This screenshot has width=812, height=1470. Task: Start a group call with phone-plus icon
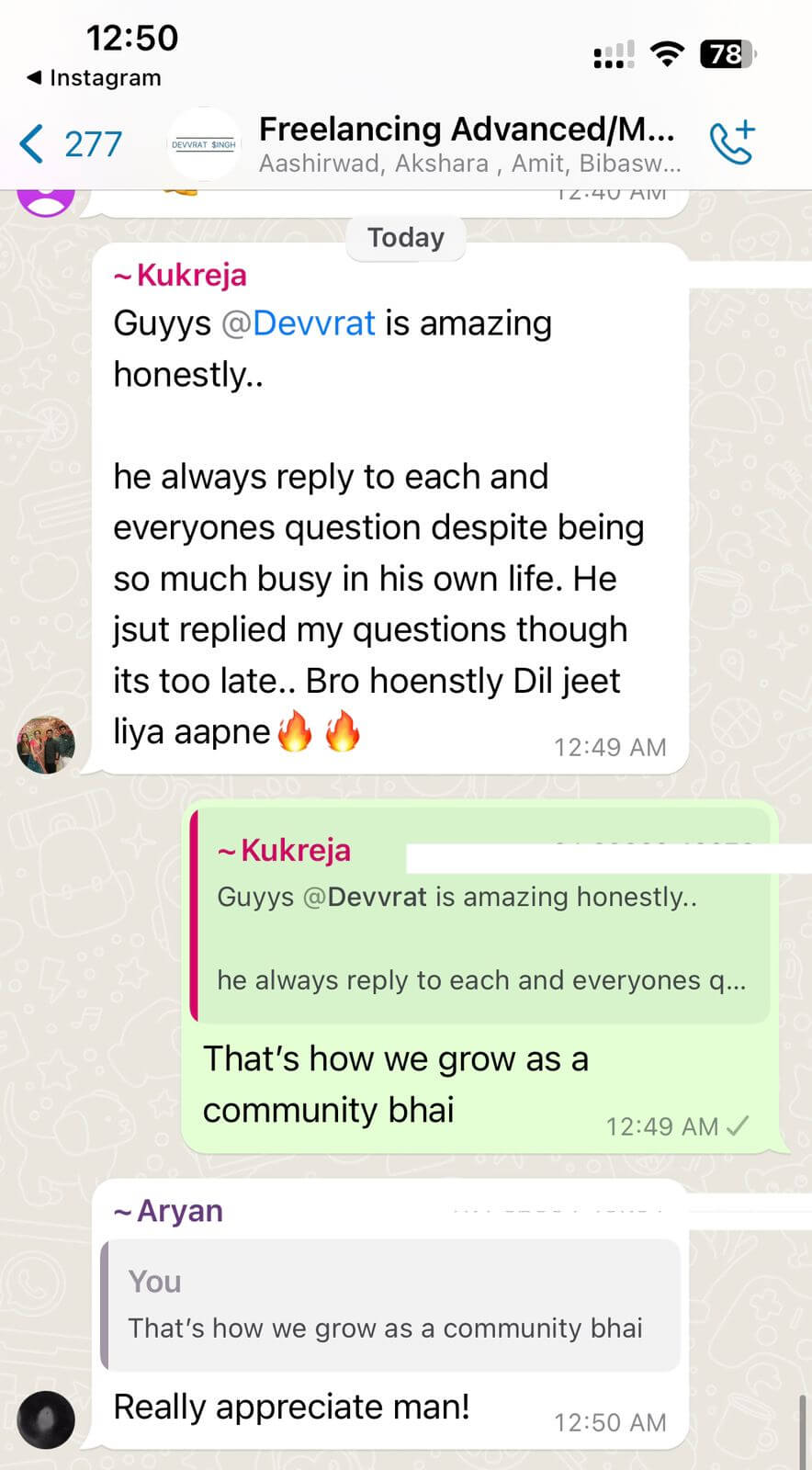[732, 142]
